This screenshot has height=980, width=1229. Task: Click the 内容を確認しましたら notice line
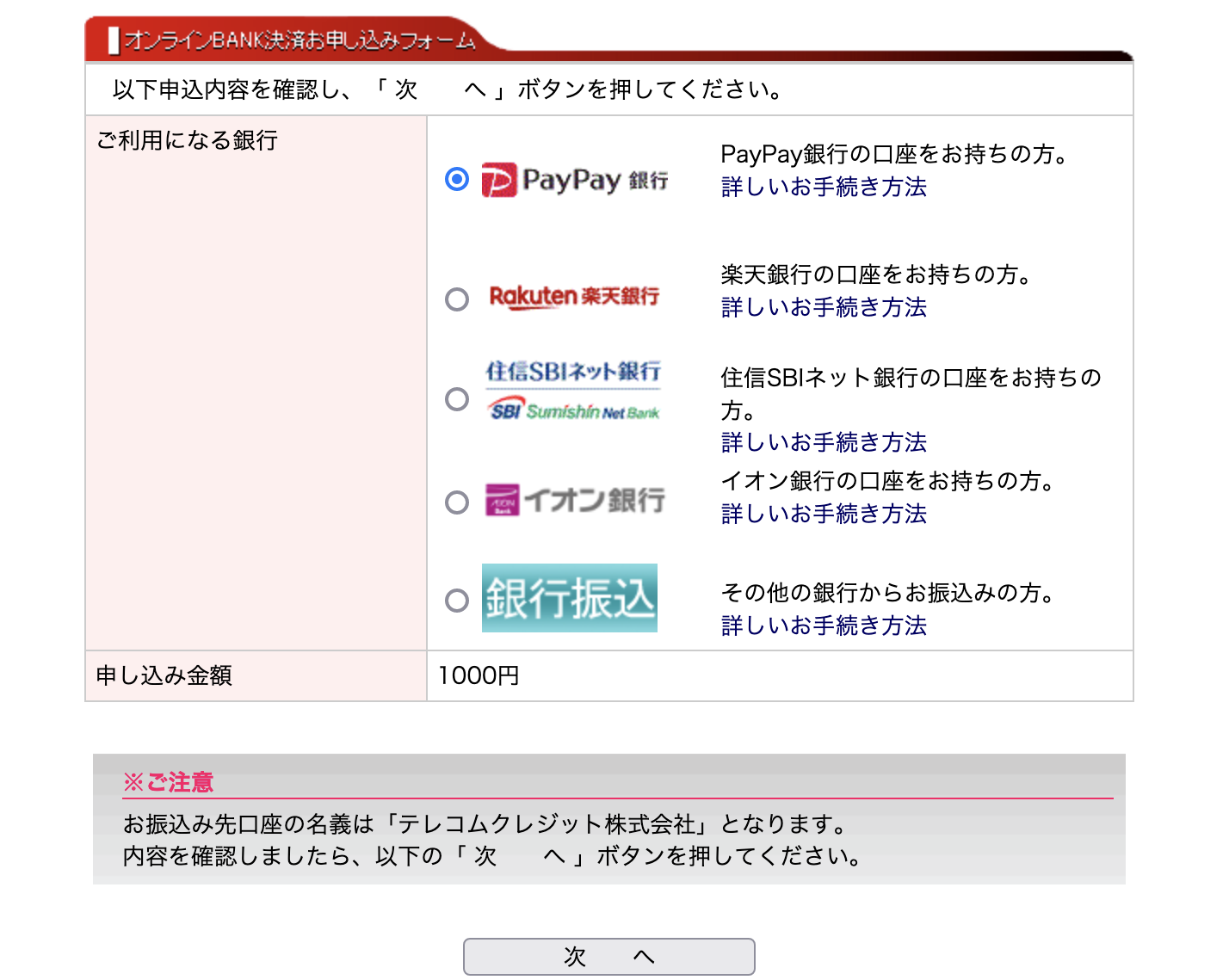click(x=493, y=856)
